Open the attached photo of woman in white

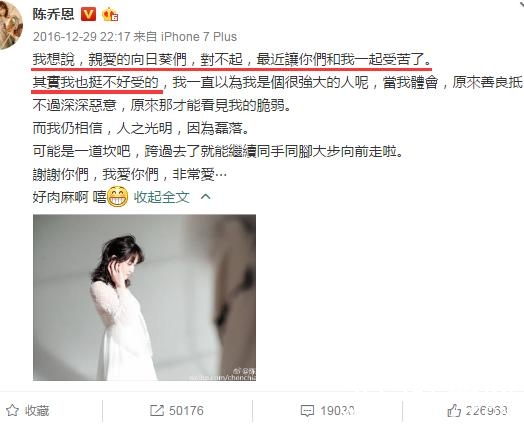[x=144, y=297]
